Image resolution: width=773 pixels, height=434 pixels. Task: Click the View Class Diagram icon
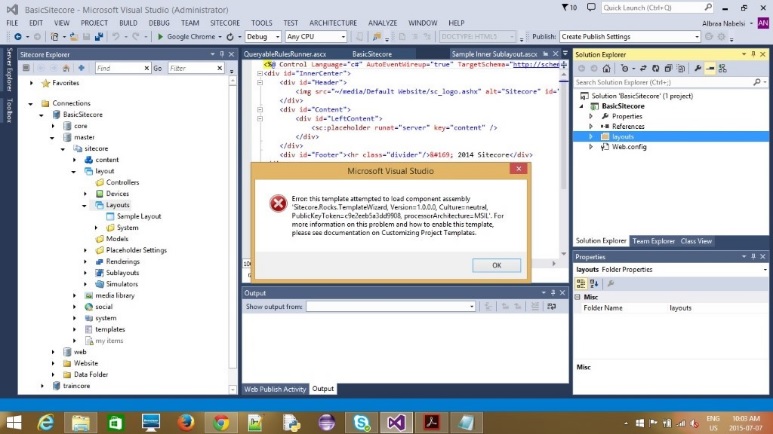pyautogui.click(x=723, y=69)
